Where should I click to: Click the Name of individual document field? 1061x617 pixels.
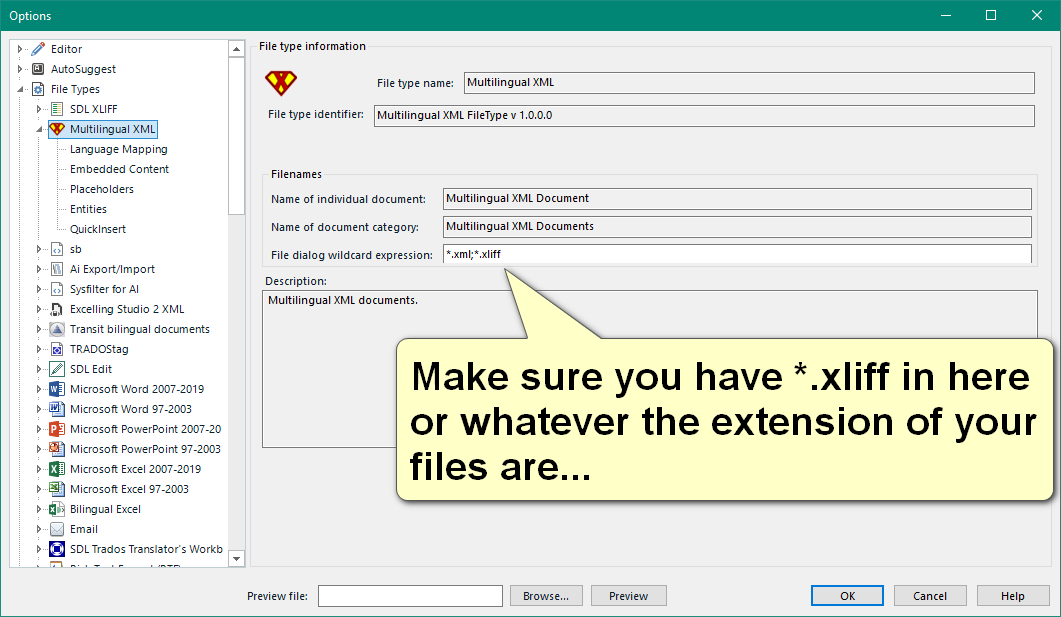pos(737,199)
